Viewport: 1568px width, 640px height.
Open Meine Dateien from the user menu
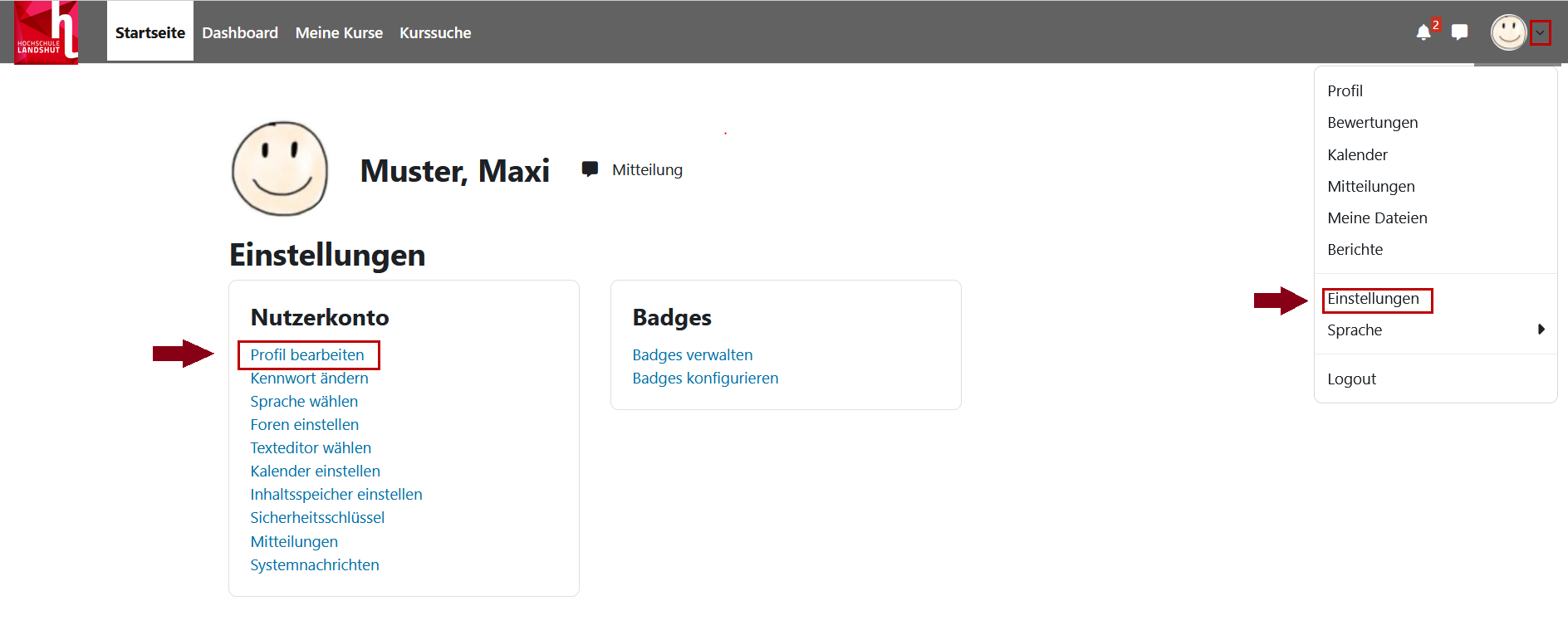(x=1377, y=217)
